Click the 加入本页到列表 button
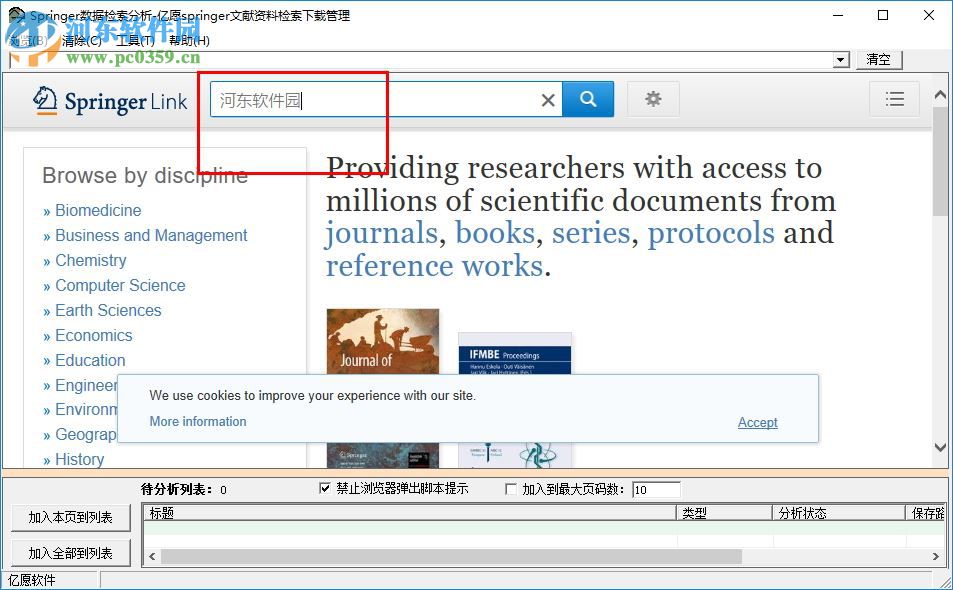The width and height of the screenshot is (953, 590). [x=70, y=517]
